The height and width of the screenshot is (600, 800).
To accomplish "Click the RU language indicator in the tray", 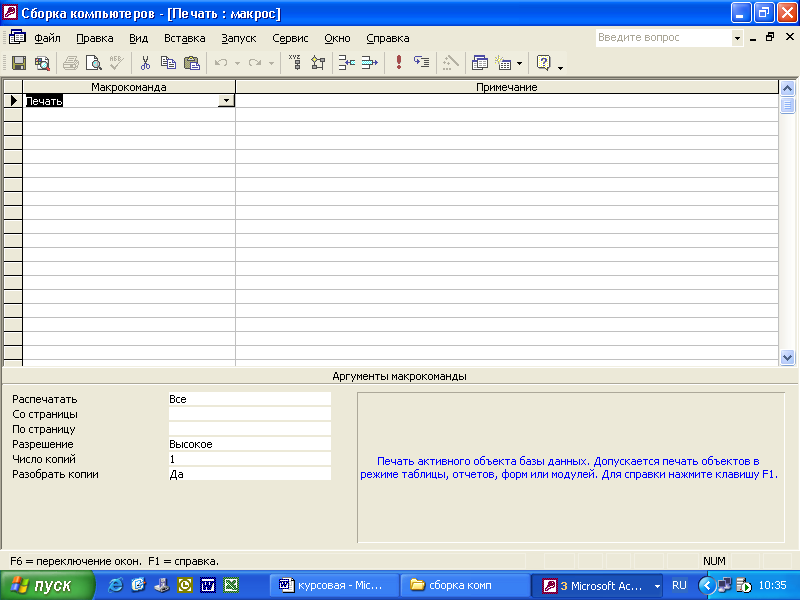I will tap(679, 585).
